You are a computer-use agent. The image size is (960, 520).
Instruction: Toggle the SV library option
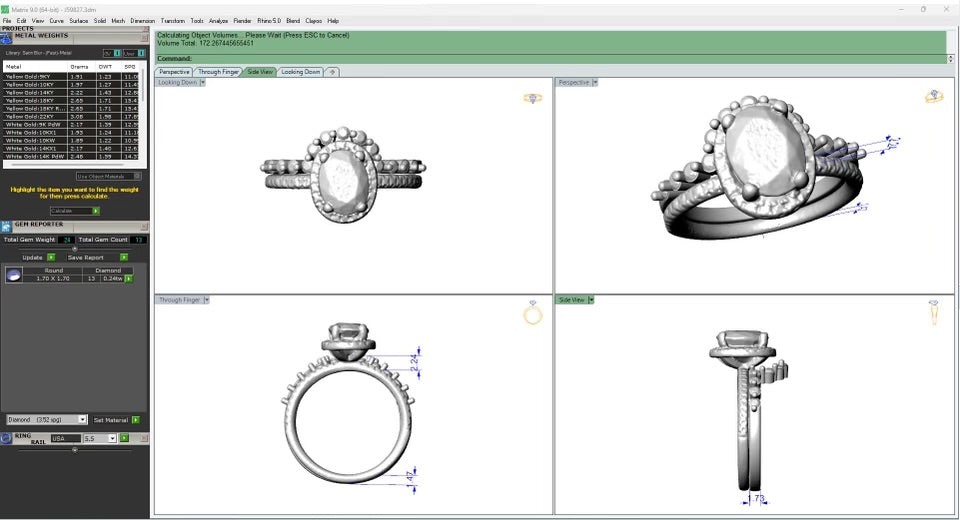pyautogui.click(x=116, y=53)
